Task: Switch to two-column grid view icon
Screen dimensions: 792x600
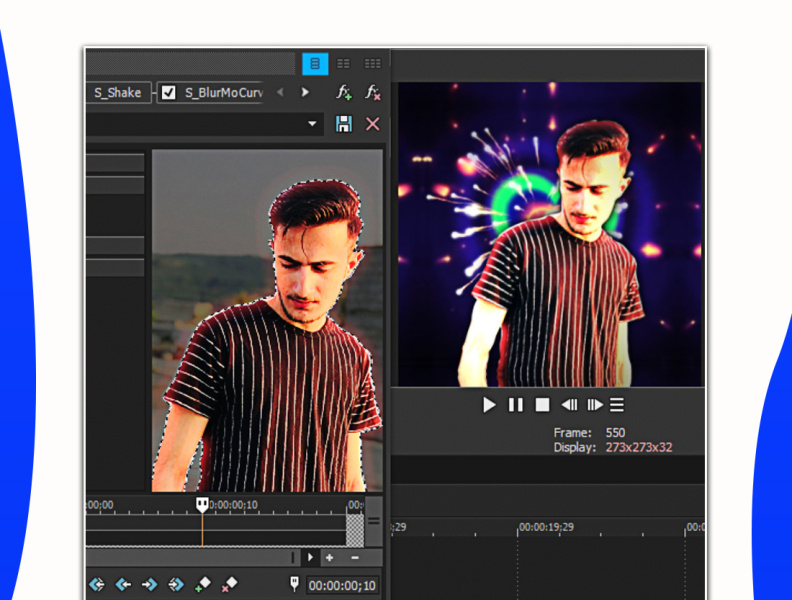Action: pyautogui.click(x=343, y=64)
